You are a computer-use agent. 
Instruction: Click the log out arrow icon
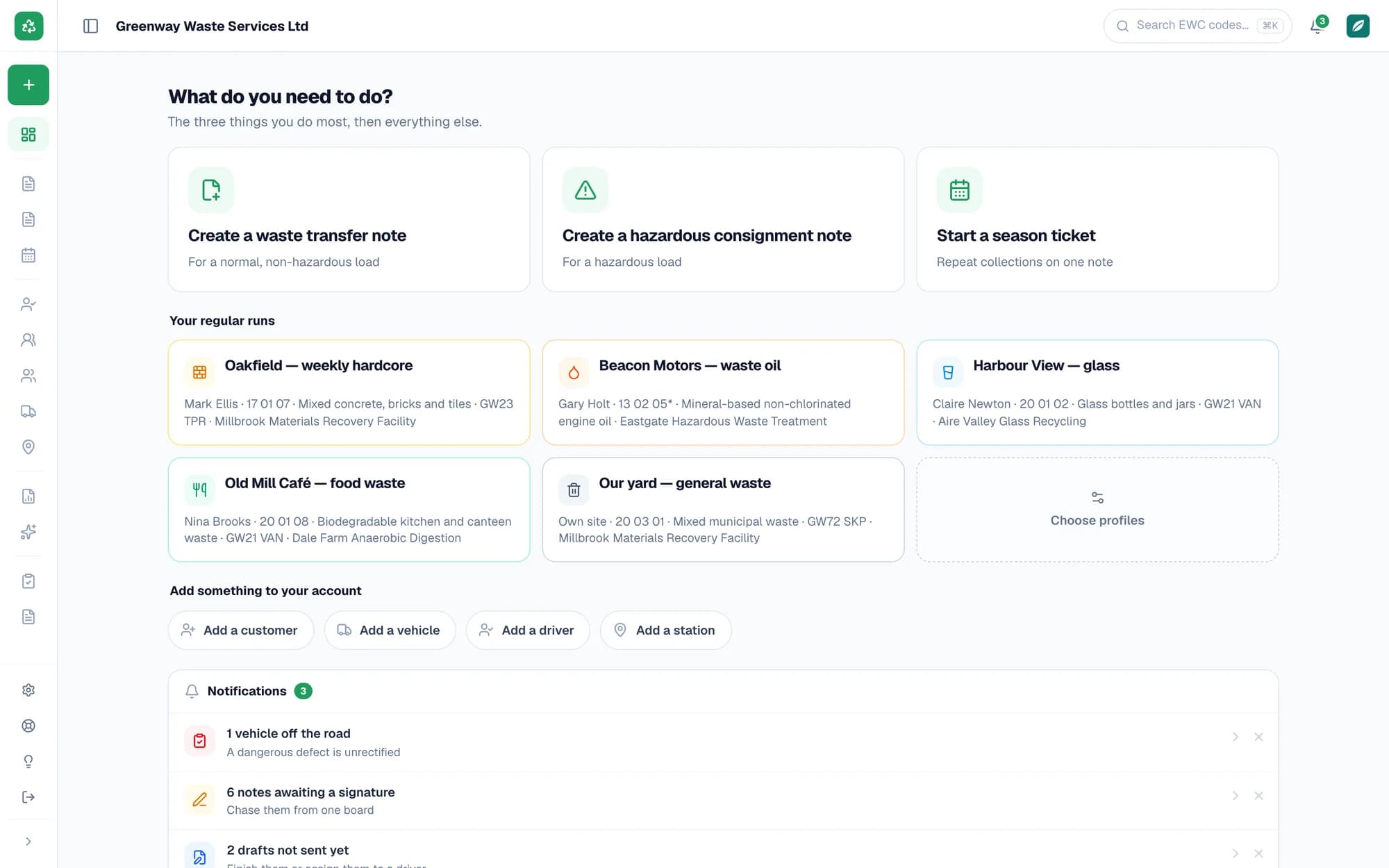coord(28,796)
